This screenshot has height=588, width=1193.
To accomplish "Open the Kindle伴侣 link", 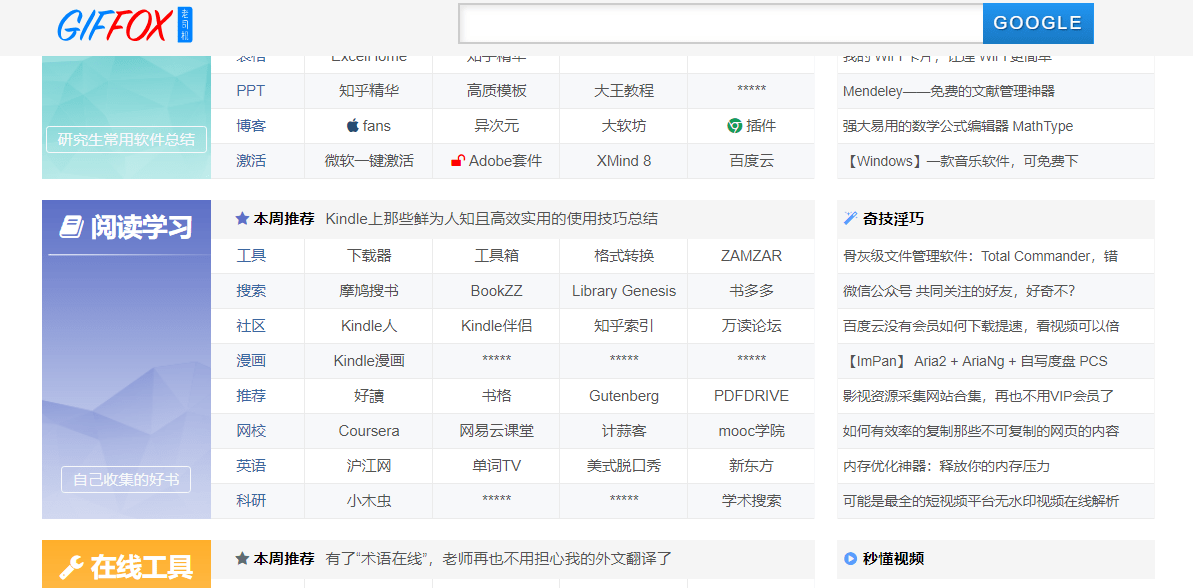I will [497, 326].
